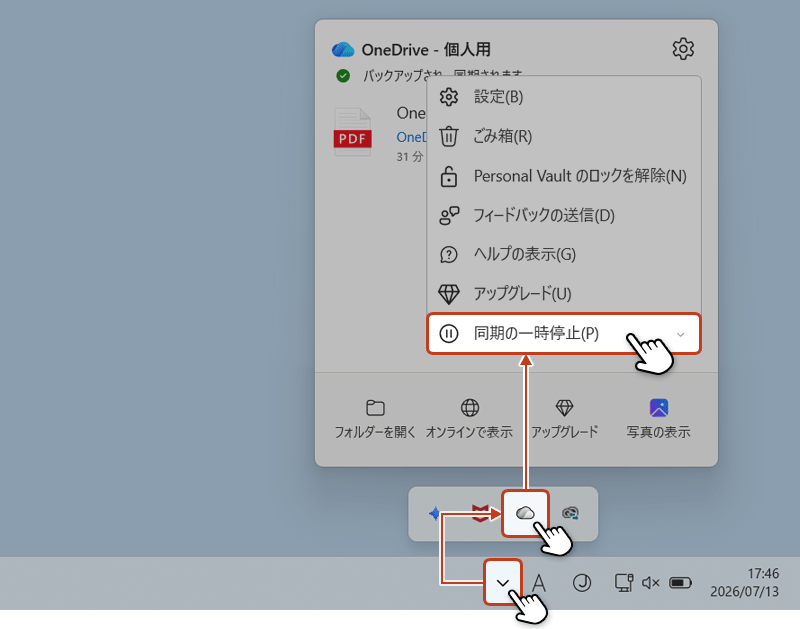Screen dimensions: 800x629
Task: Open the PDF file thumbnail
Action: tap(352, 132)
